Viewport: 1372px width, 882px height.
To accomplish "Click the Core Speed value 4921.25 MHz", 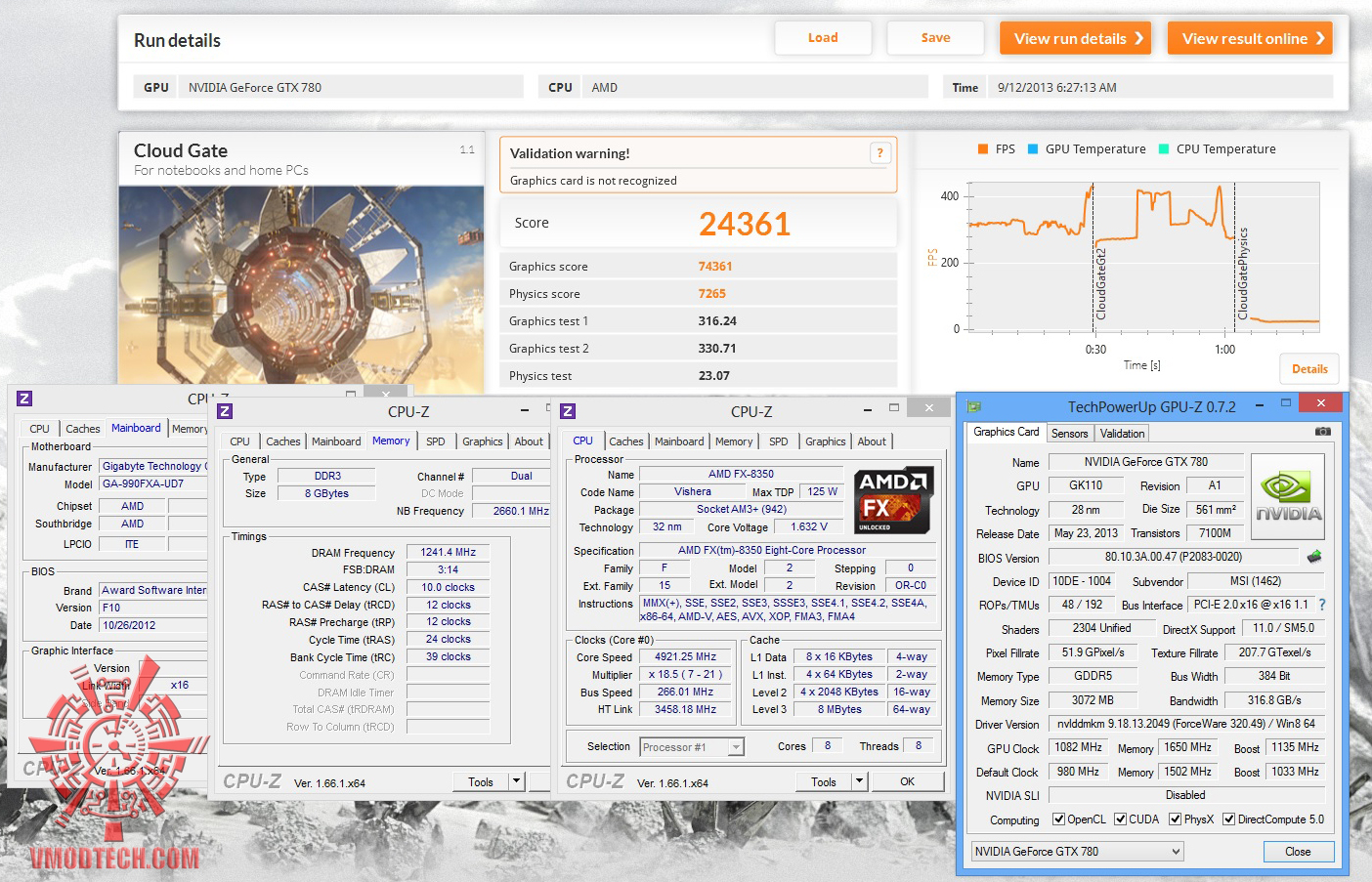I will (685, 656).
